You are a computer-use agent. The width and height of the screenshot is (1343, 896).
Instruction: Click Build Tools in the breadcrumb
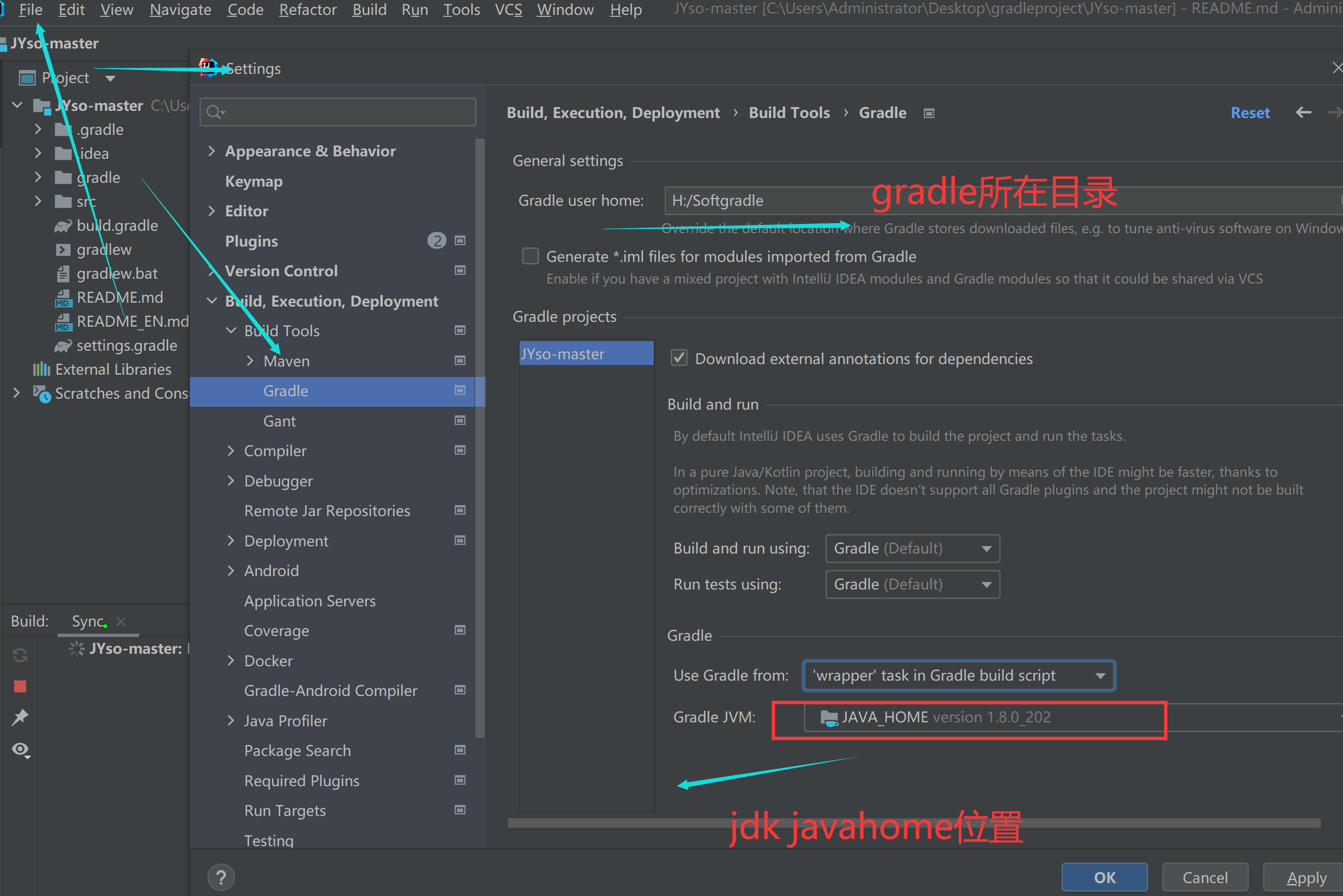coord(789,113)
